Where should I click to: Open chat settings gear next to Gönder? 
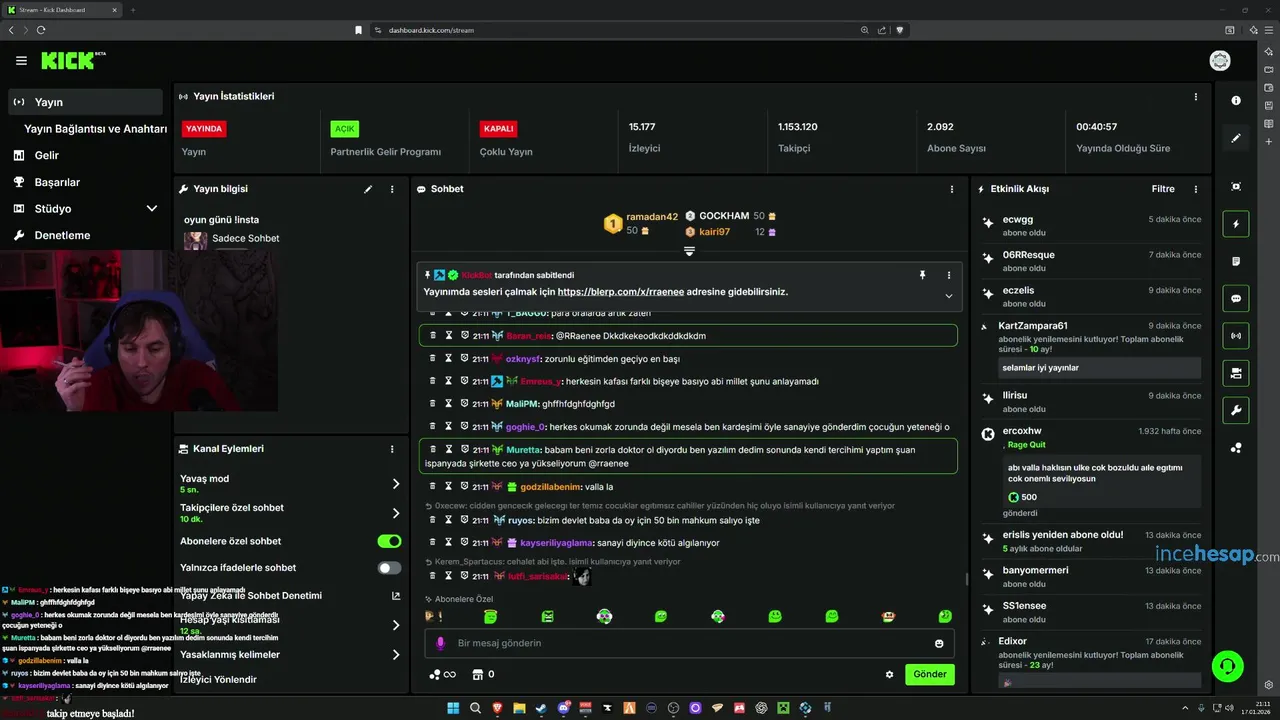(889, 674)
